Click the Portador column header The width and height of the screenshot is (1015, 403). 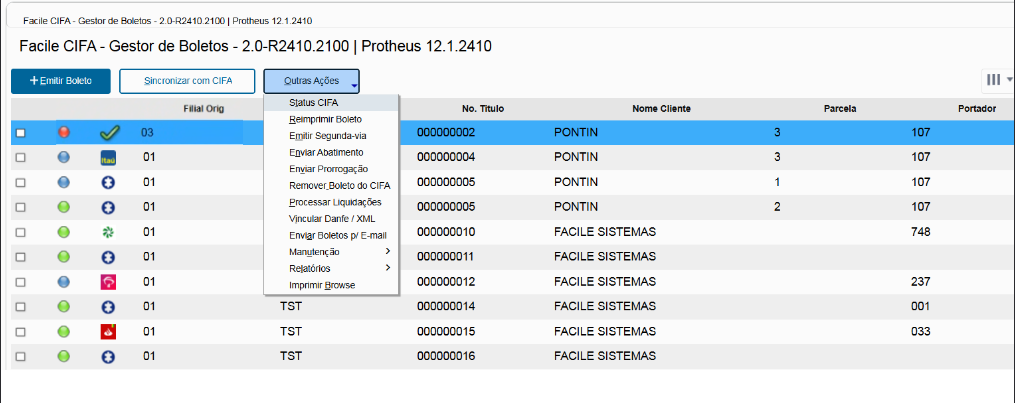977,109
